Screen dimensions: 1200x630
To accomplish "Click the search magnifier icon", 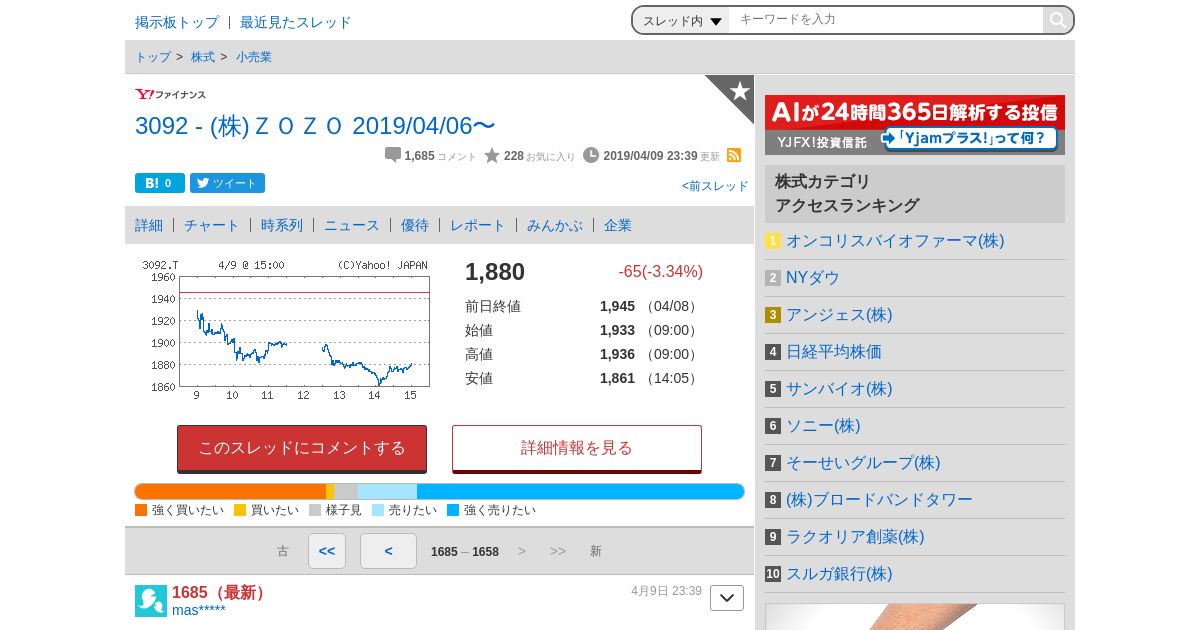I will [1057, 20].
